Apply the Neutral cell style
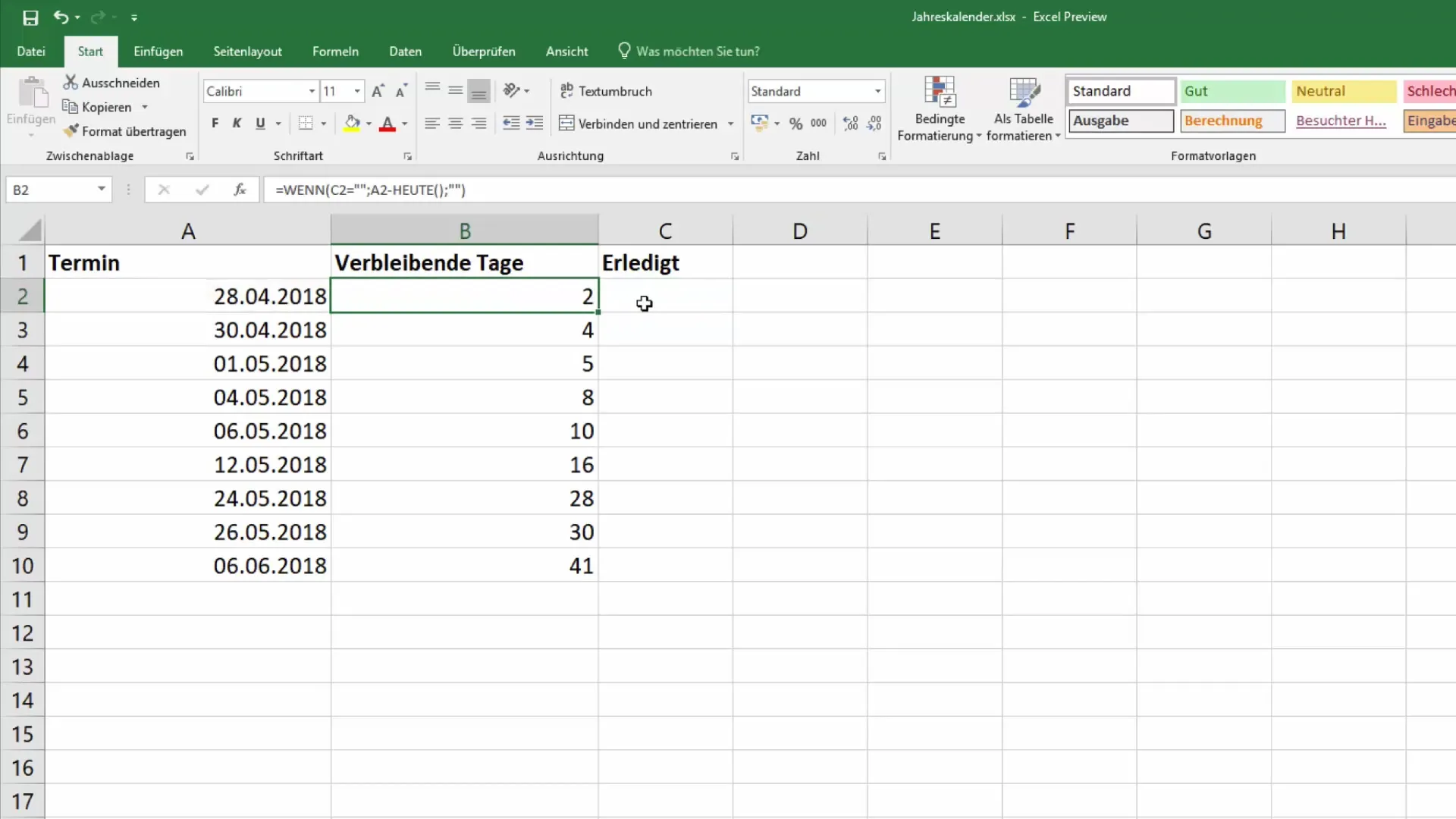Image resolution: width=1456 pixels, height=819 pixels. pos(1344,91)
